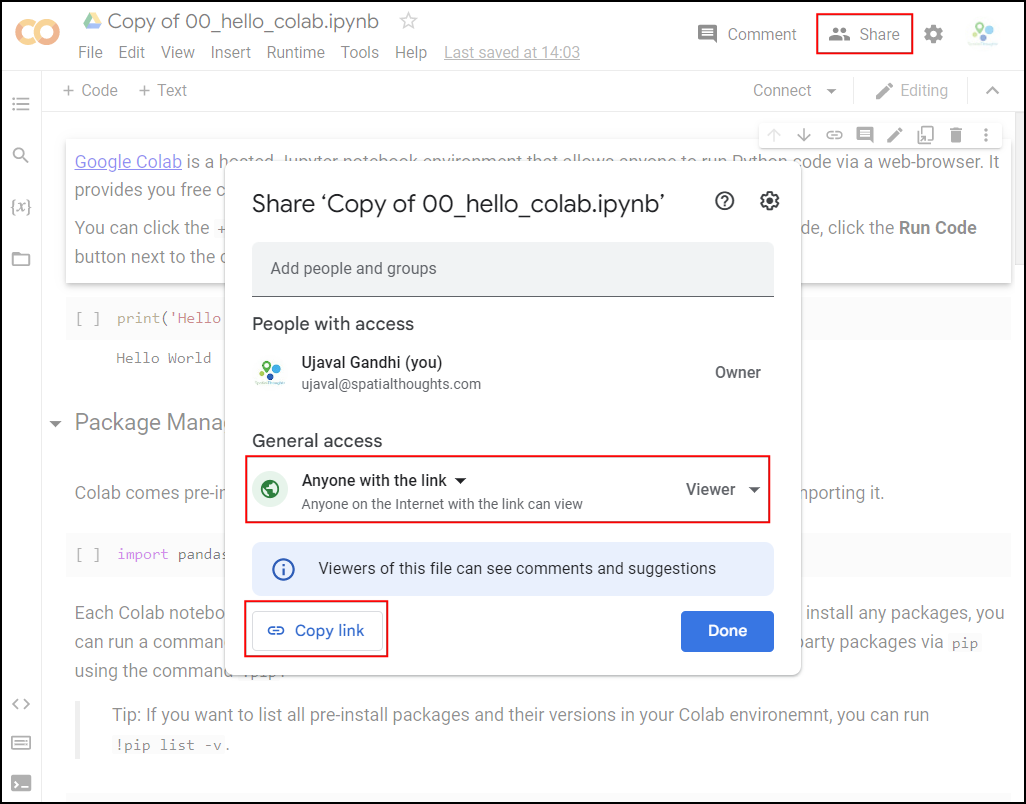Click the Add people and groups field

[x=512, y=269]
